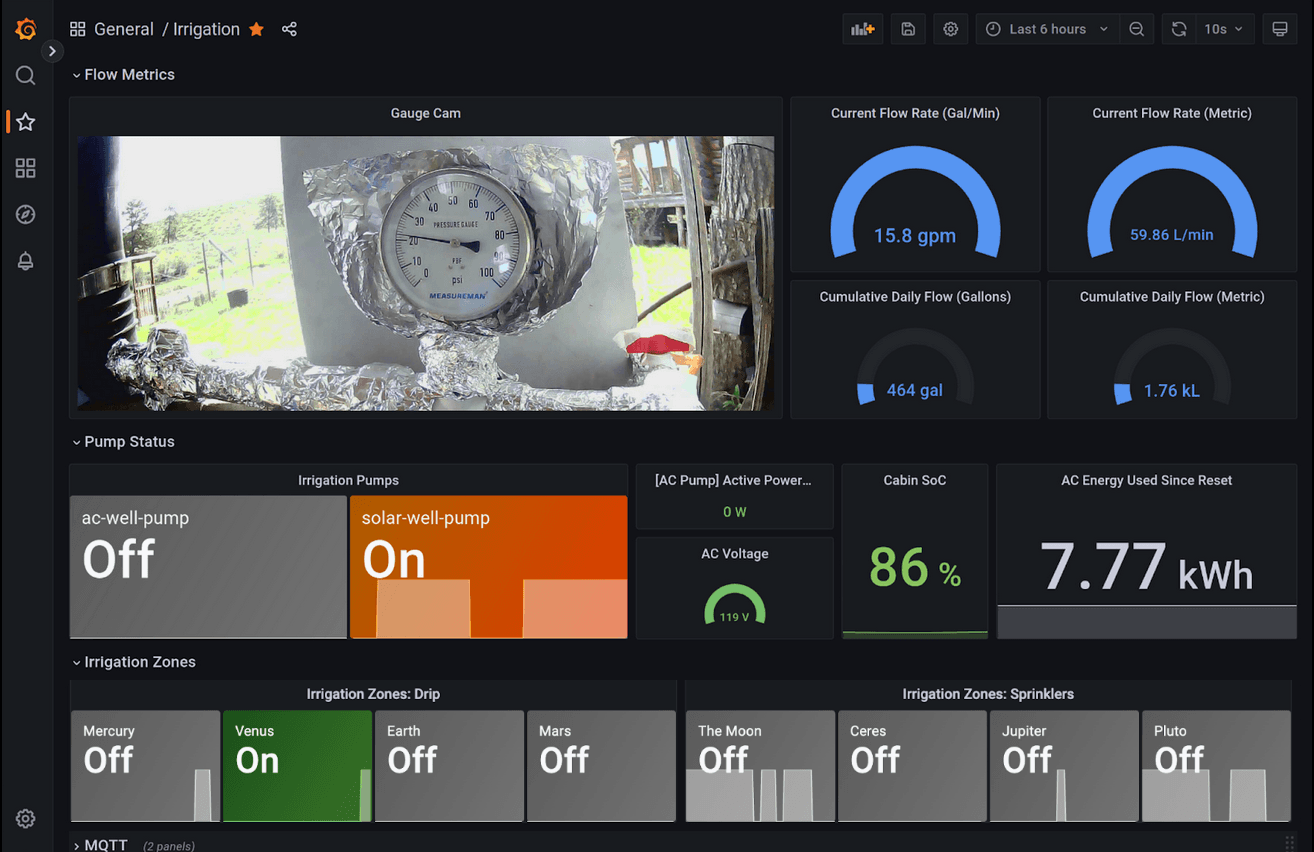Screen dimensions: 1314x852
Task: Open Dashboards via the four-squares sidebar icon
Action: [x=25, y=168]
